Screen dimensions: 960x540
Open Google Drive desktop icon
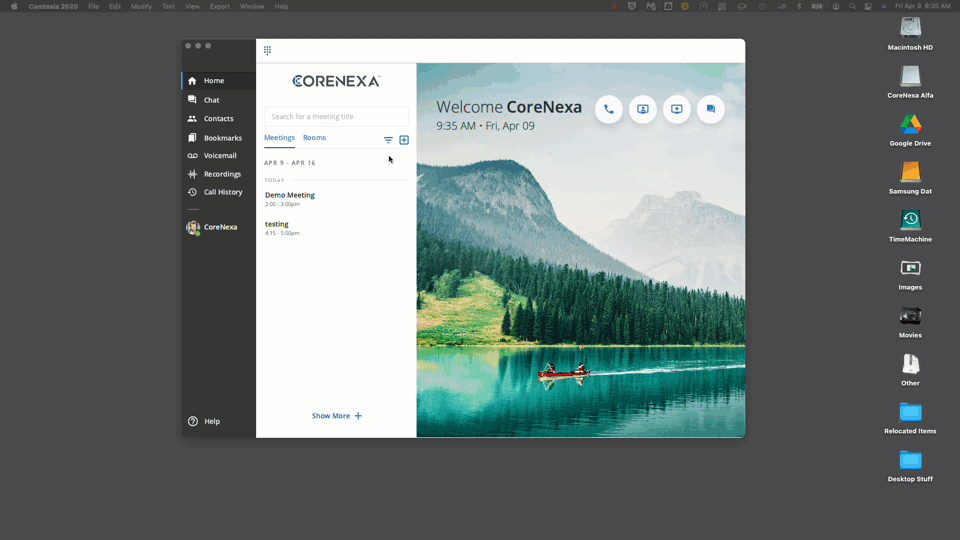pos(910,130)
